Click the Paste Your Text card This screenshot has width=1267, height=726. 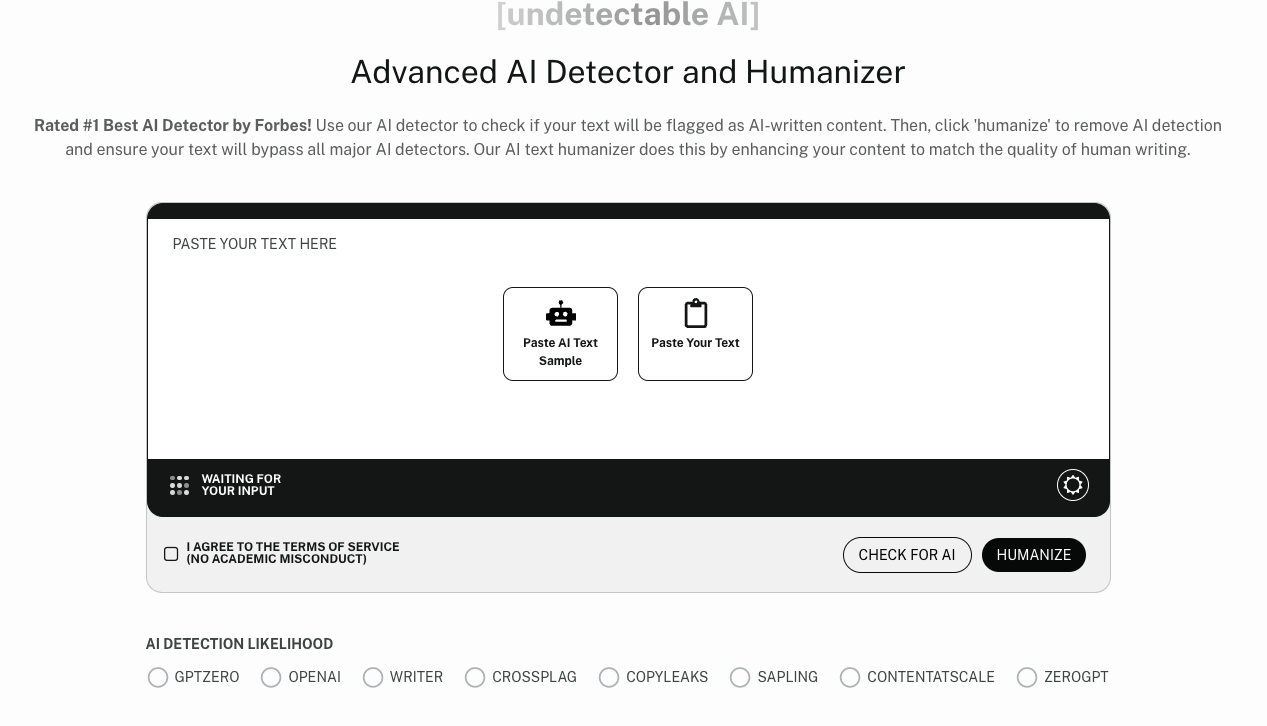pos(695,334)
